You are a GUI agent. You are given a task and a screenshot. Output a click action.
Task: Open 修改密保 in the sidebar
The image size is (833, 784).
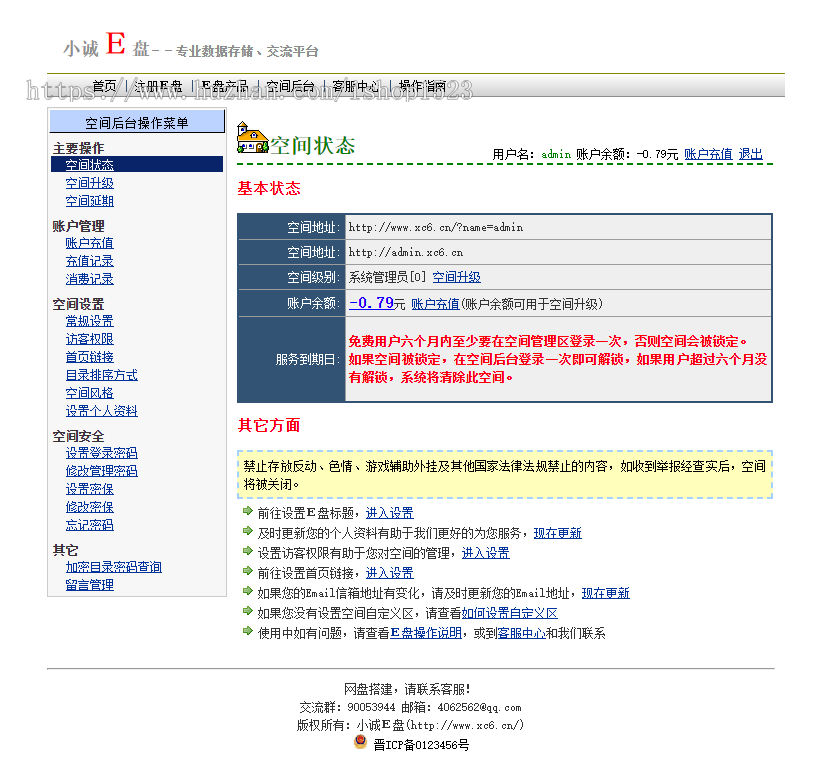tap(89, 507)
